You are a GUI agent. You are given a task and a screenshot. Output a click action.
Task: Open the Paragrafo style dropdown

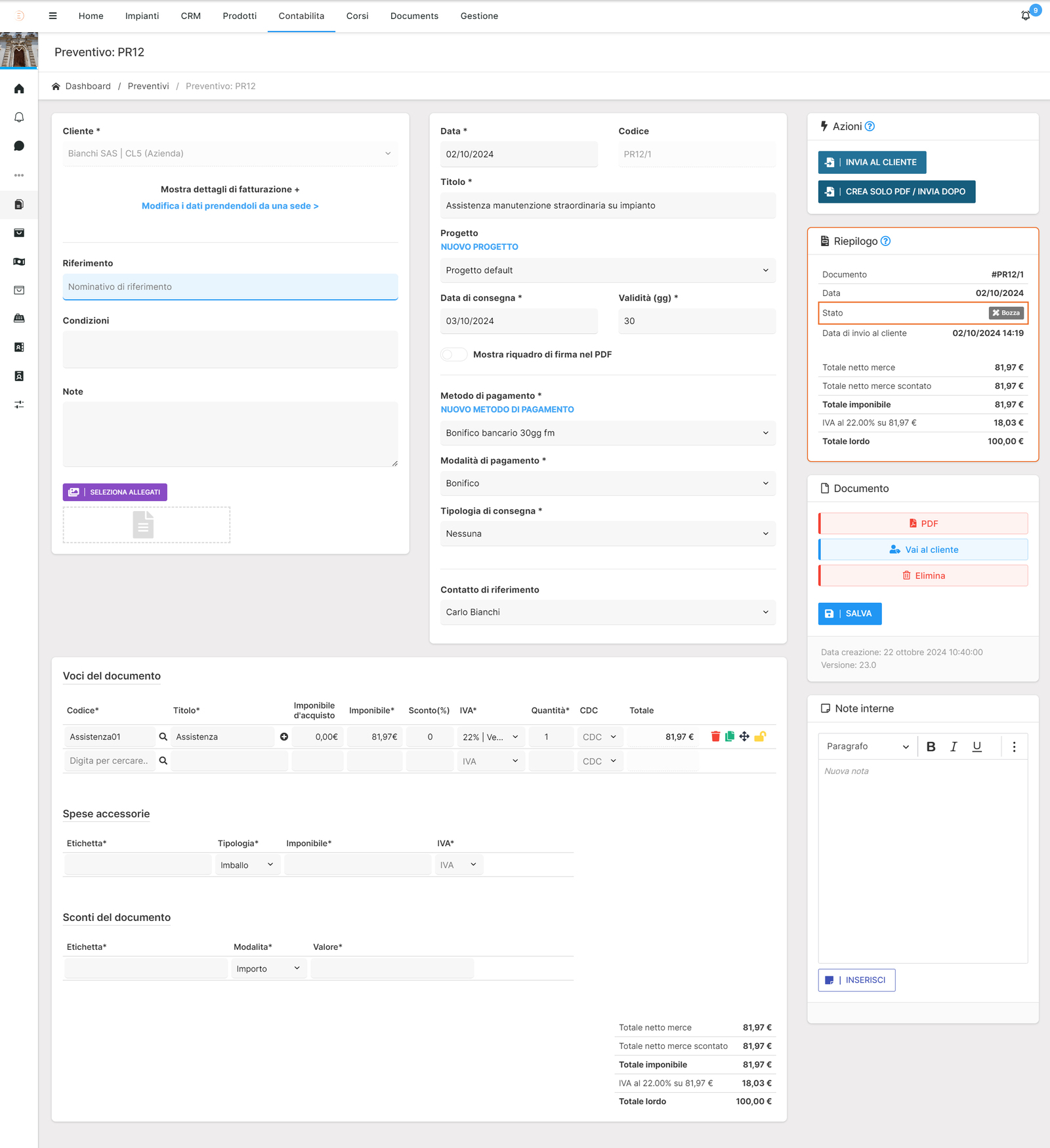coord(867,747)
